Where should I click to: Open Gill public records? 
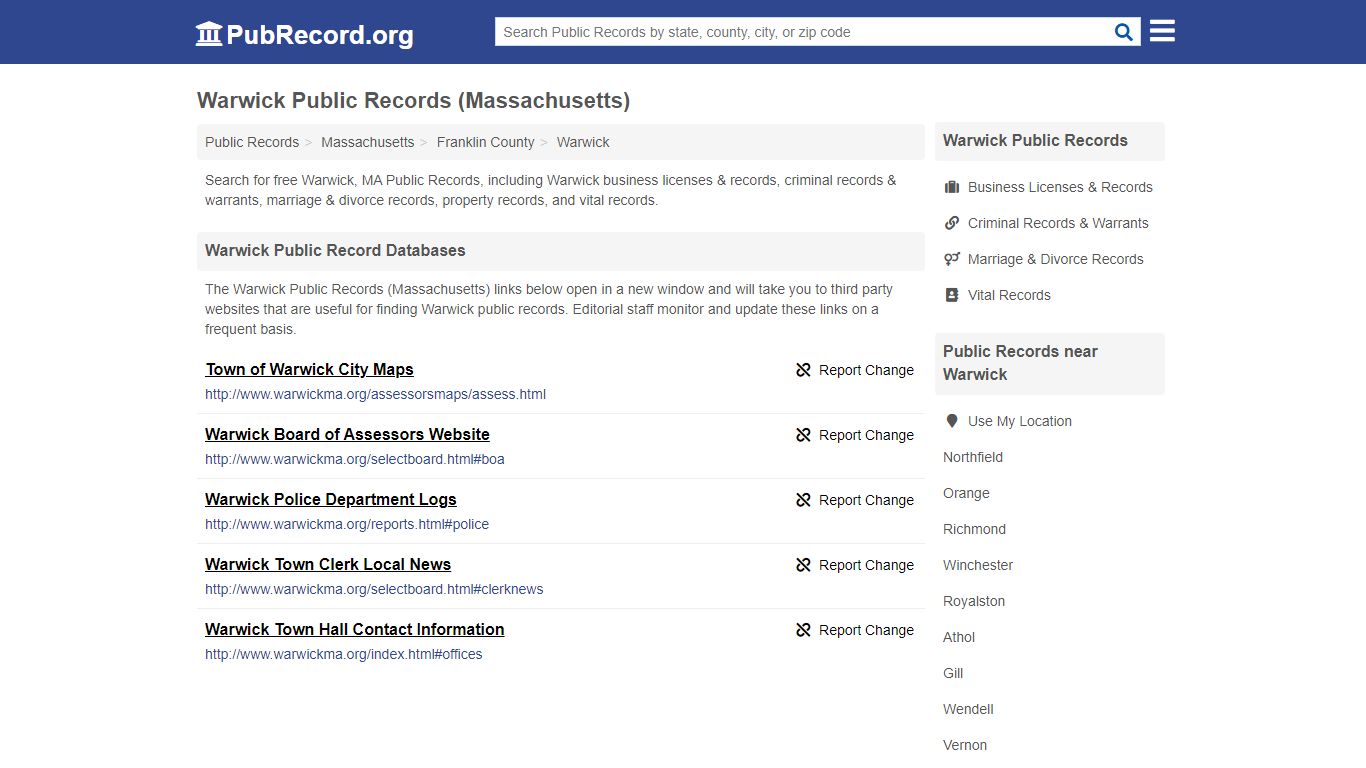point(953,673)
